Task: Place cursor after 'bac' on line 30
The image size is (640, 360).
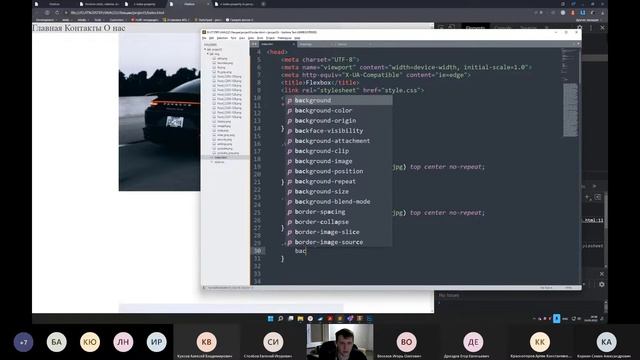Action: (306, 251)
